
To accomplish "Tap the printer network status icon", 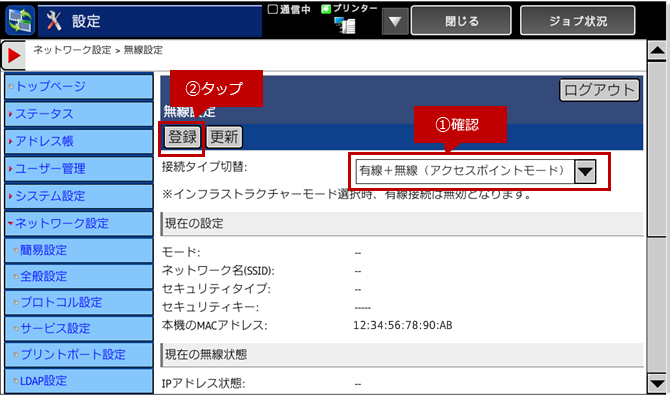I will pos(345,25).
